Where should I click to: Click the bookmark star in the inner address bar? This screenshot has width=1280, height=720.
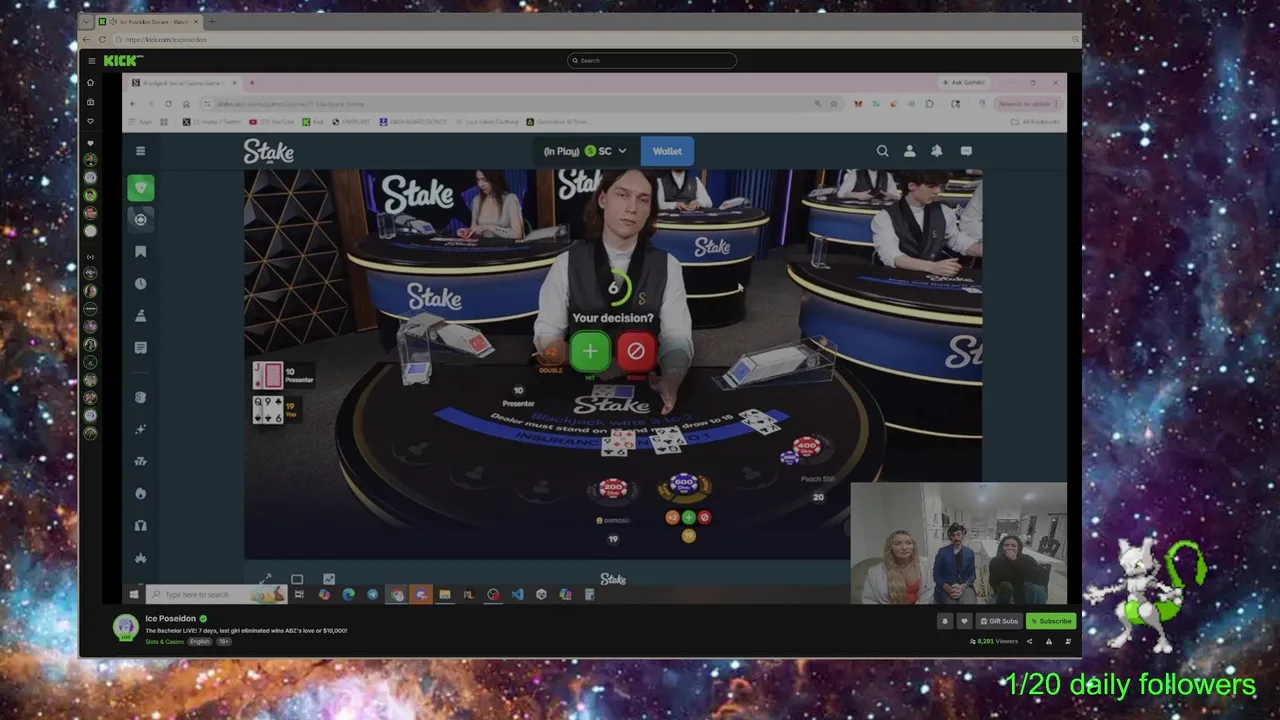click(833, 103)
